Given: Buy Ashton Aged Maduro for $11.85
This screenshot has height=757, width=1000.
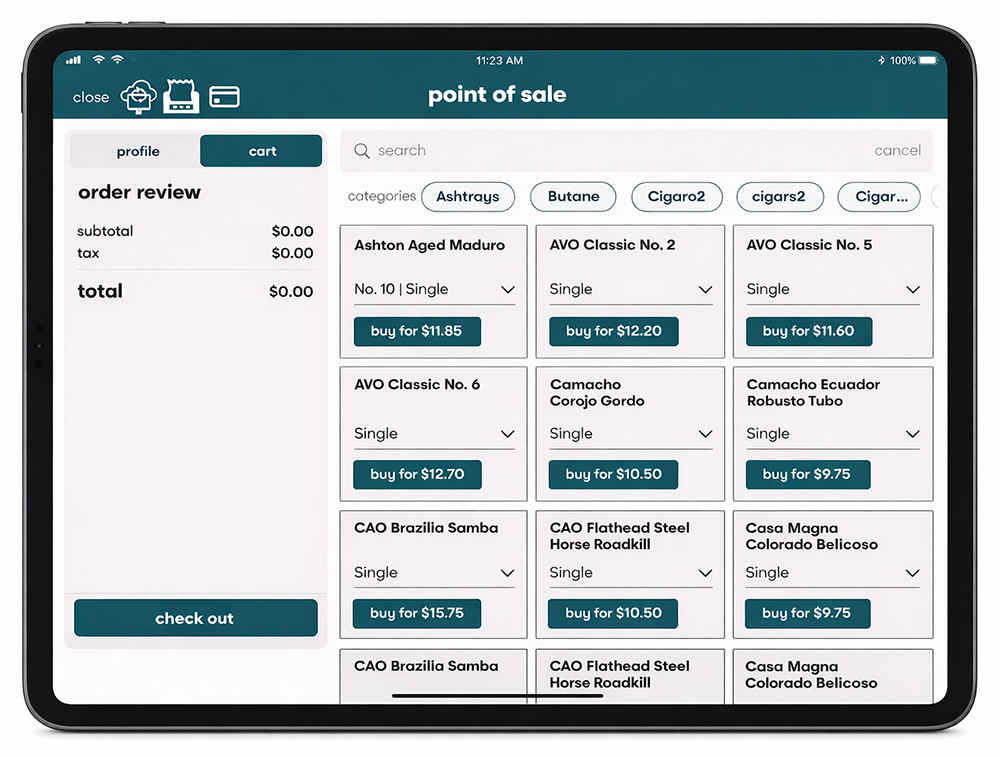Looking at the screenshot, I should (417, 332).
